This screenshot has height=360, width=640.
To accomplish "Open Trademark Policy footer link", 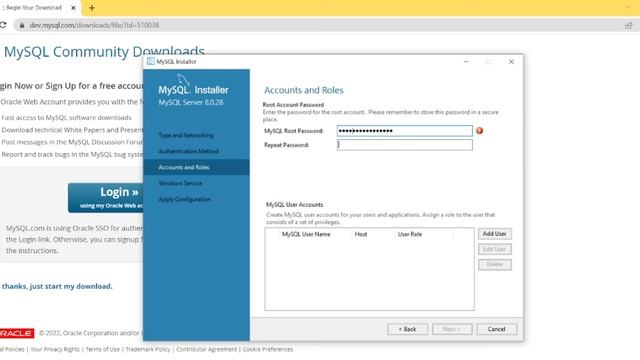I will [x=148, y=349].
